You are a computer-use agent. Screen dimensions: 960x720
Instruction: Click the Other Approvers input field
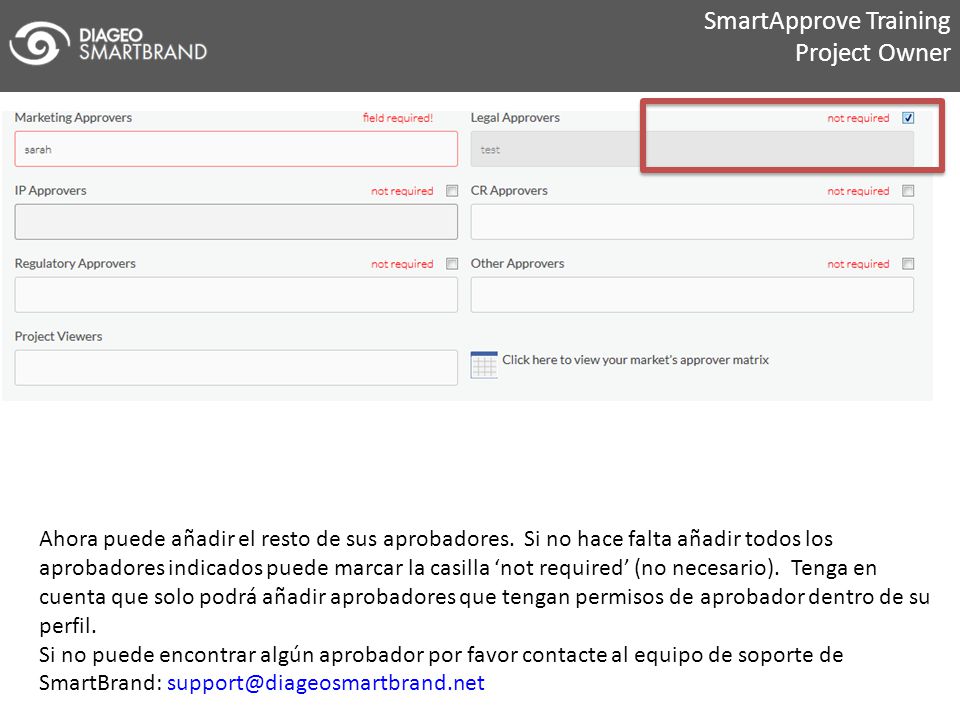[692, 294]
